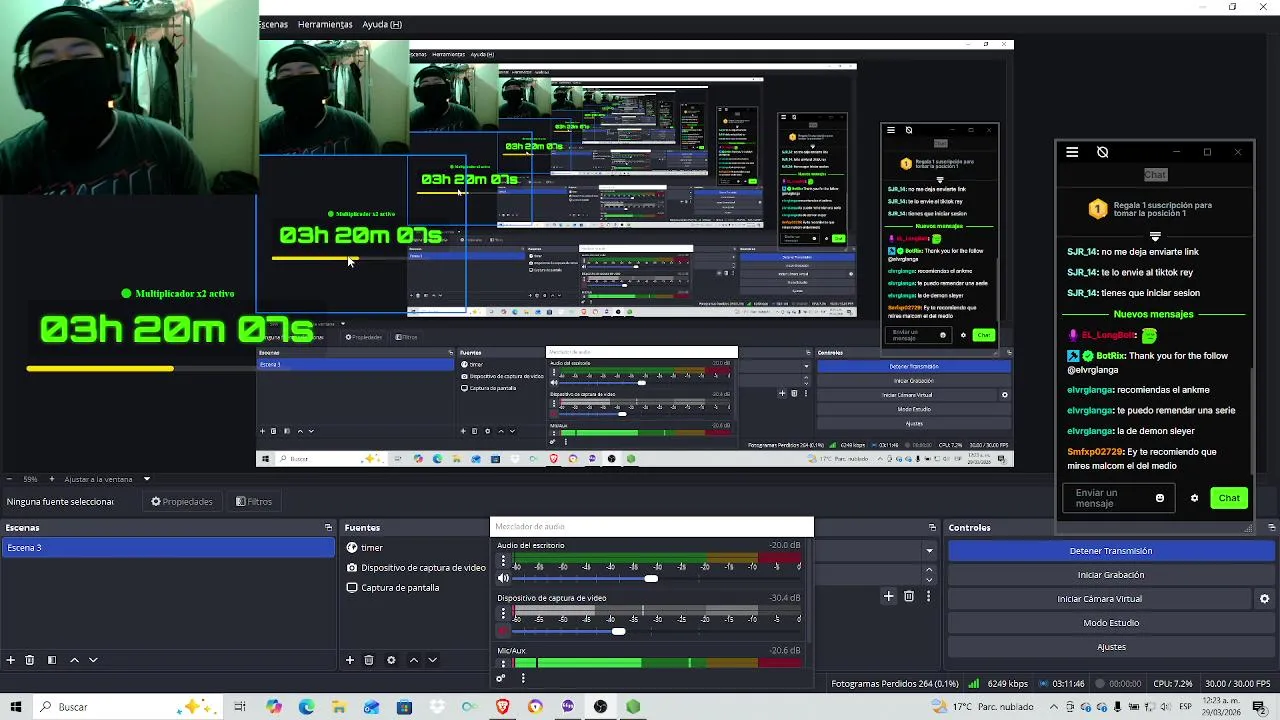
Task: Open Escenas menu in menu bar
Action: point(273,24)
